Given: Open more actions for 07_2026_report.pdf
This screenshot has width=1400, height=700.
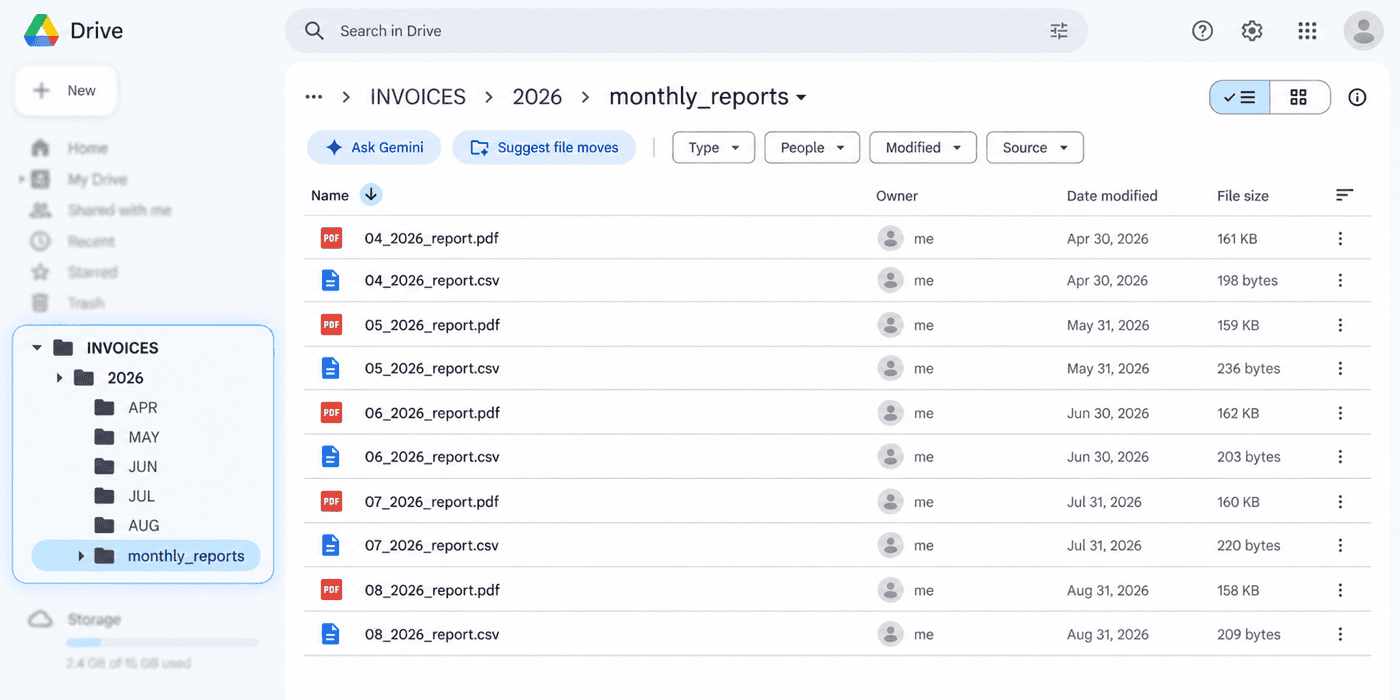Looking at the screenshot, I should (x=1340, y=502).
